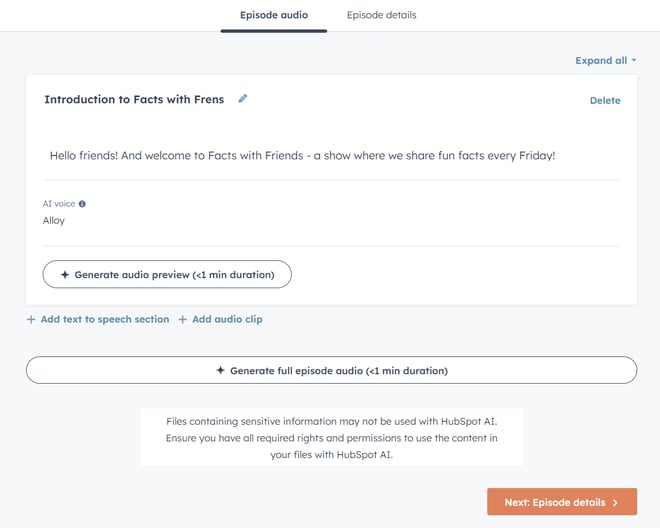Delete the Introduction section
Screen dimensions: 660x528
[605, 101]
